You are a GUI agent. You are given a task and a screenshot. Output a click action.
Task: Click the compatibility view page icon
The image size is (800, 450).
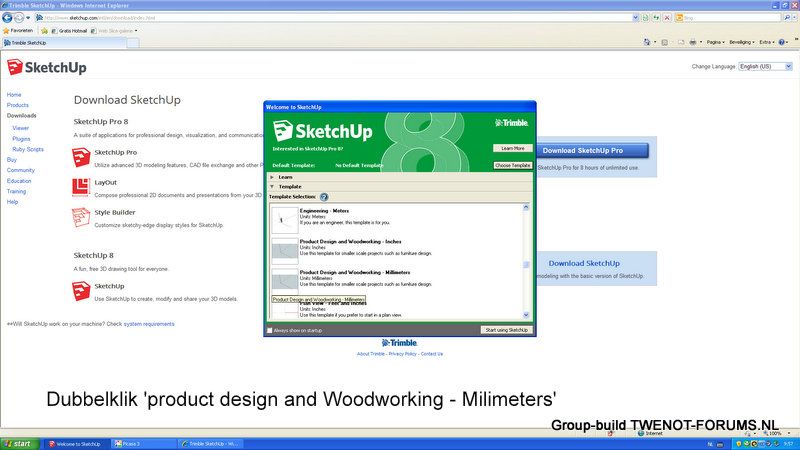tap(646, 18)
